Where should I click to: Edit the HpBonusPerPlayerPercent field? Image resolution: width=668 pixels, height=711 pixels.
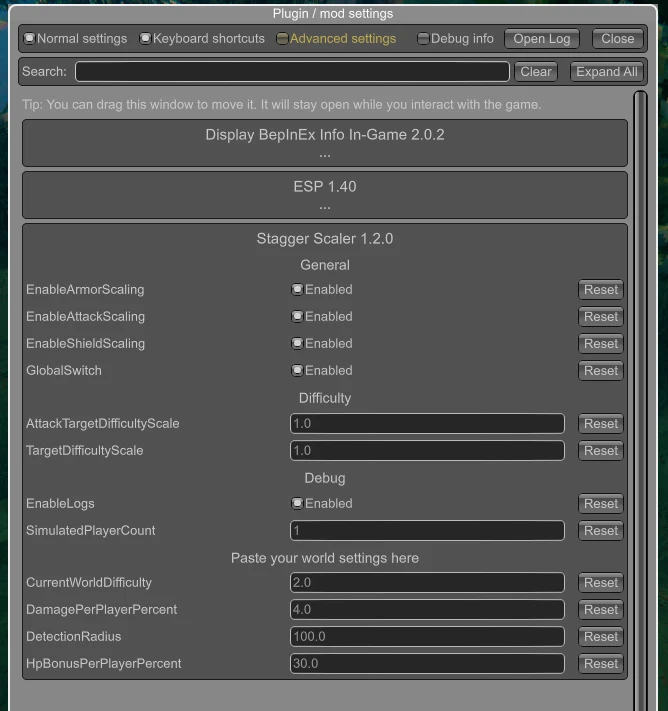(427, 663)
